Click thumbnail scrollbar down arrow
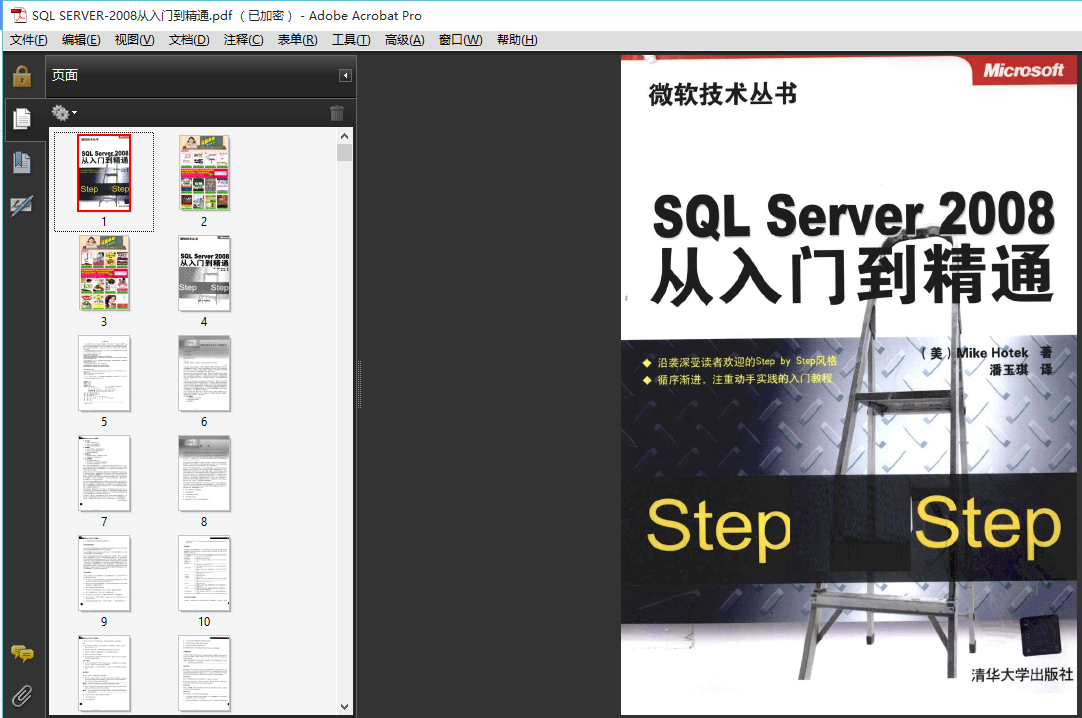 (x=344, y=707)
